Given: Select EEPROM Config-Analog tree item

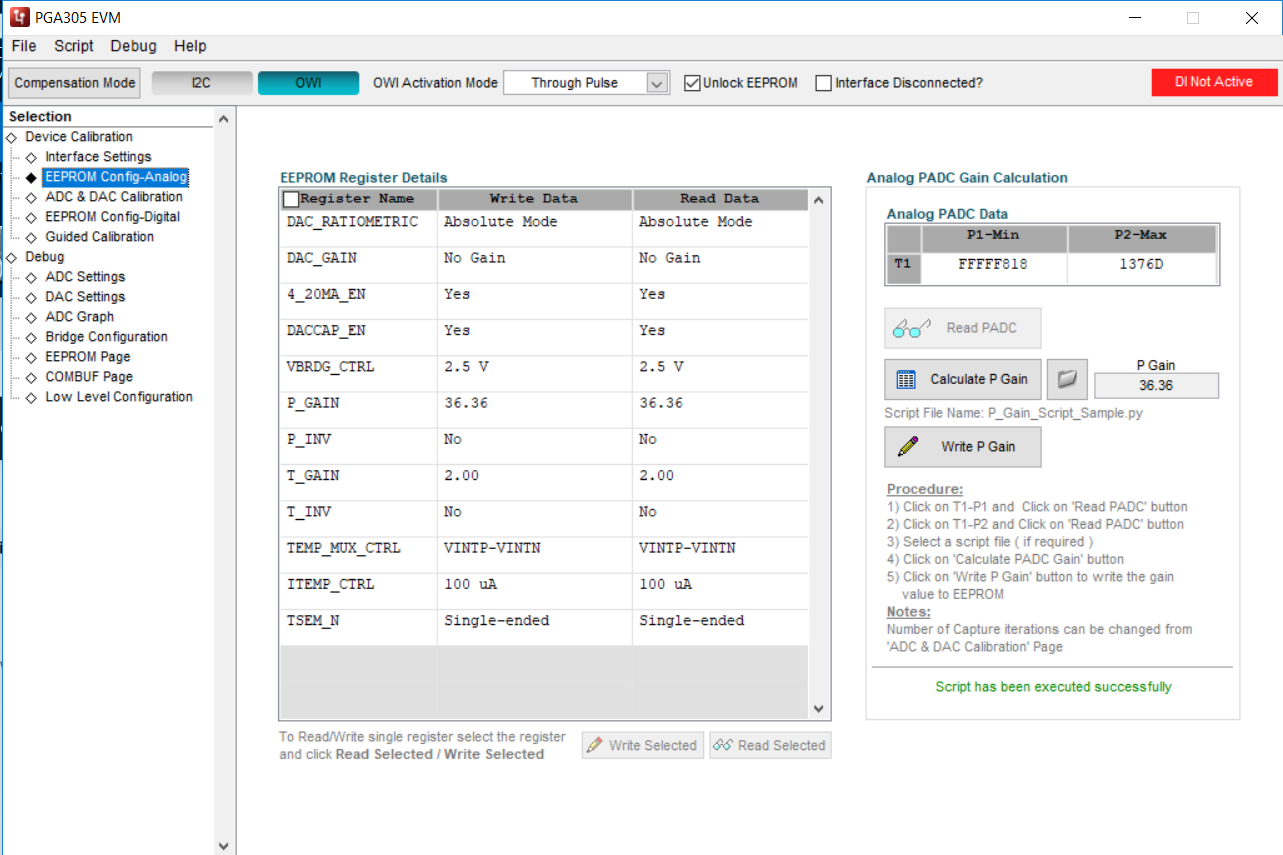Looking at the screenshot, I should [x=115, y=177].
